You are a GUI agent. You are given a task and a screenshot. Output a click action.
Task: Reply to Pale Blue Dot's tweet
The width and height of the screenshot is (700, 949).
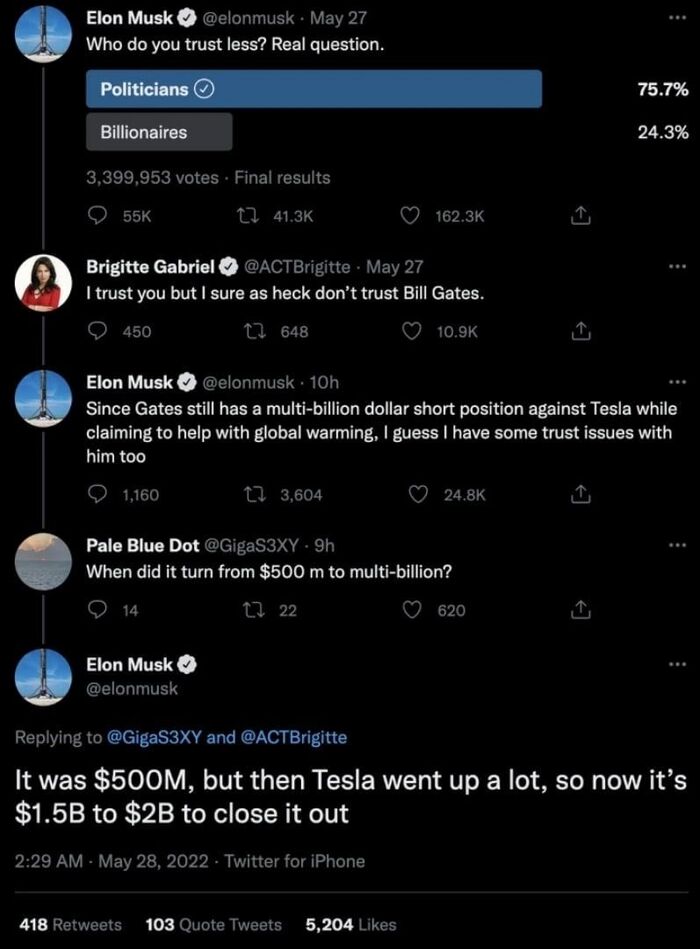click(99, 610)
